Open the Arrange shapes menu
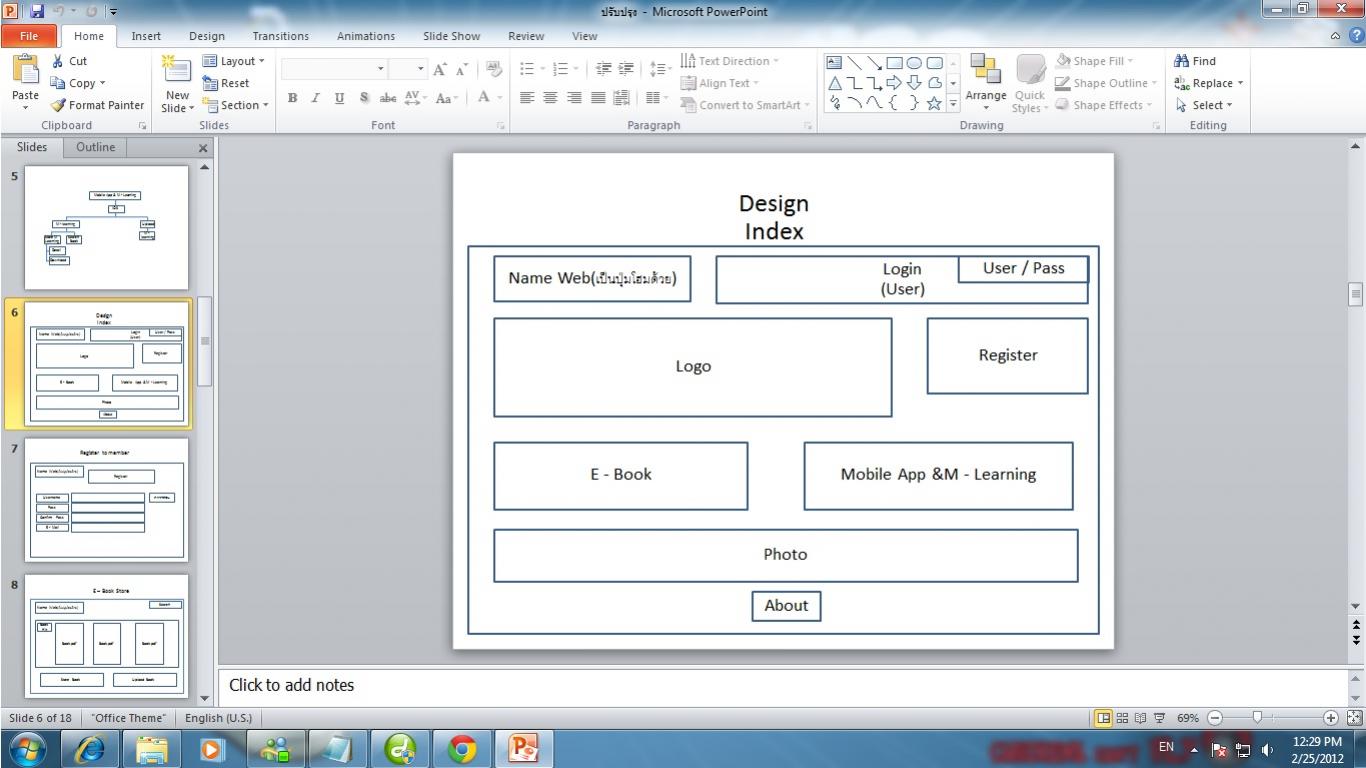The width and height of the screenshot is (1366, 768). (x=986, y=83)
